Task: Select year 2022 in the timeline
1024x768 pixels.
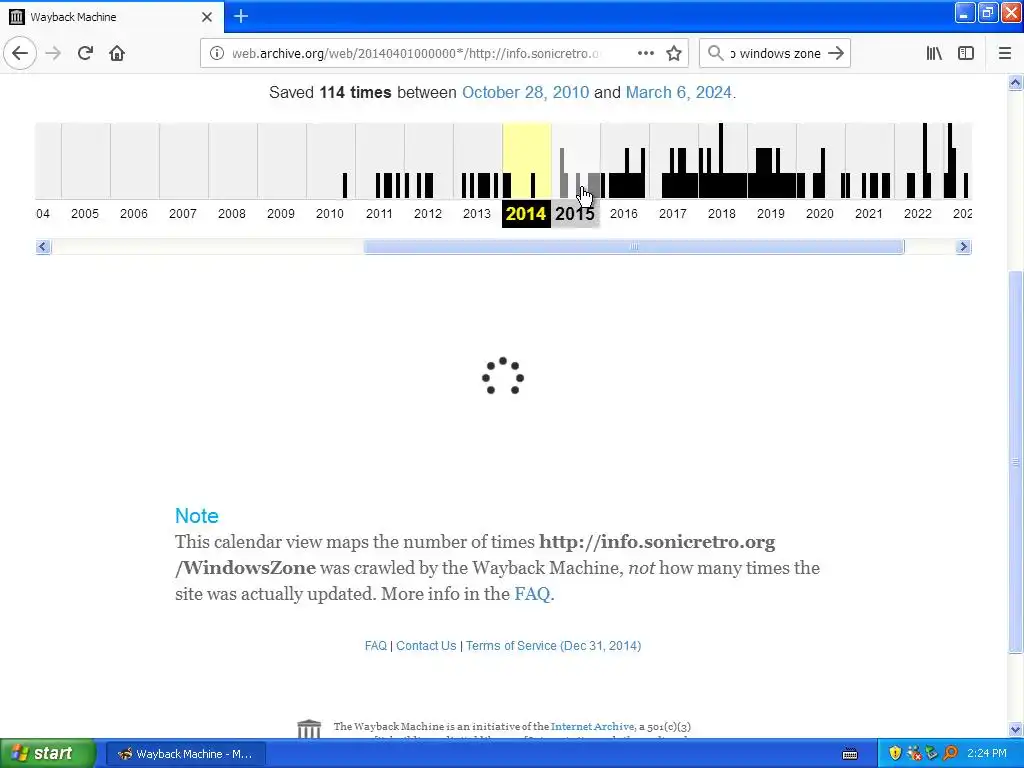Action: point(918,214)
